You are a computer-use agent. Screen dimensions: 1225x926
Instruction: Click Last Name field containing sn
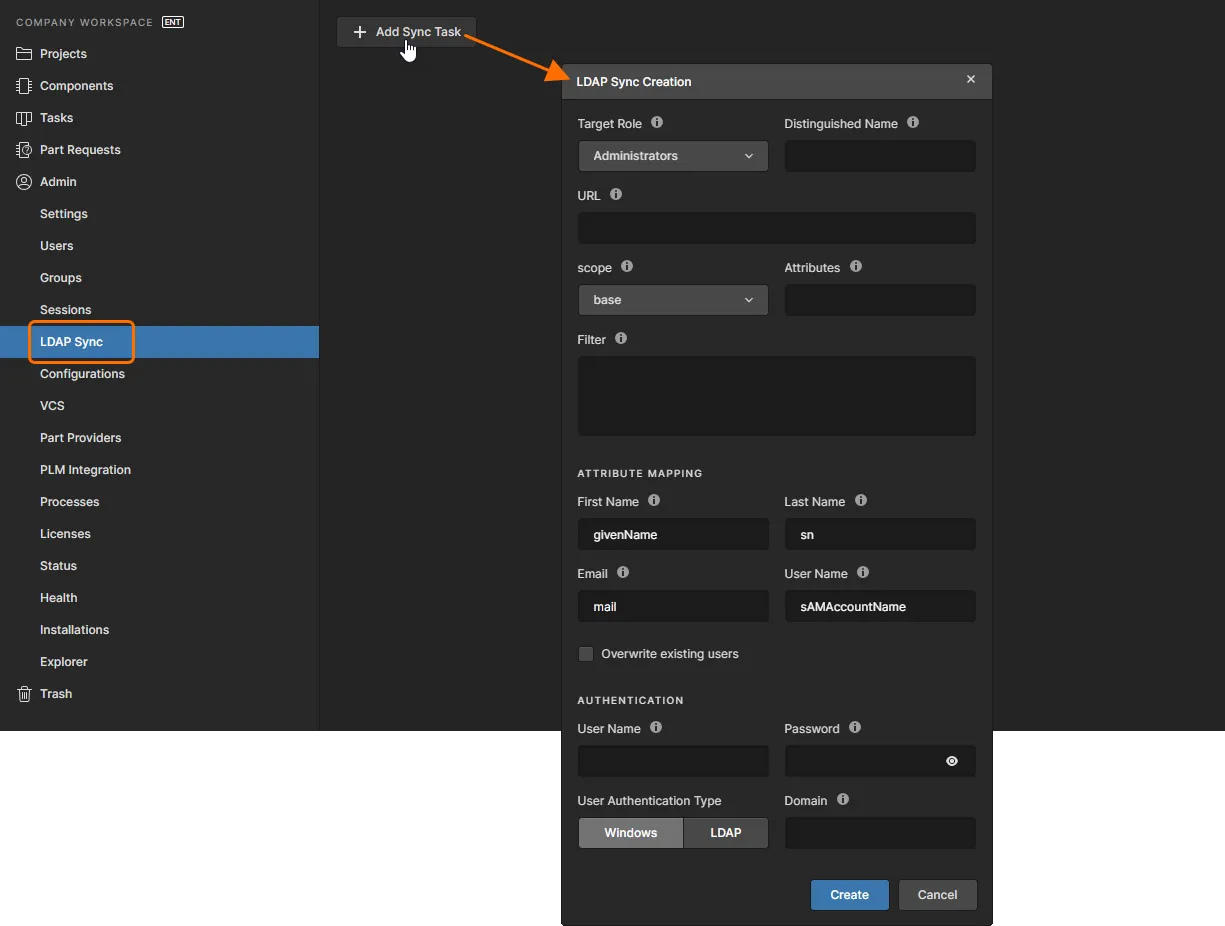point(880,535)
